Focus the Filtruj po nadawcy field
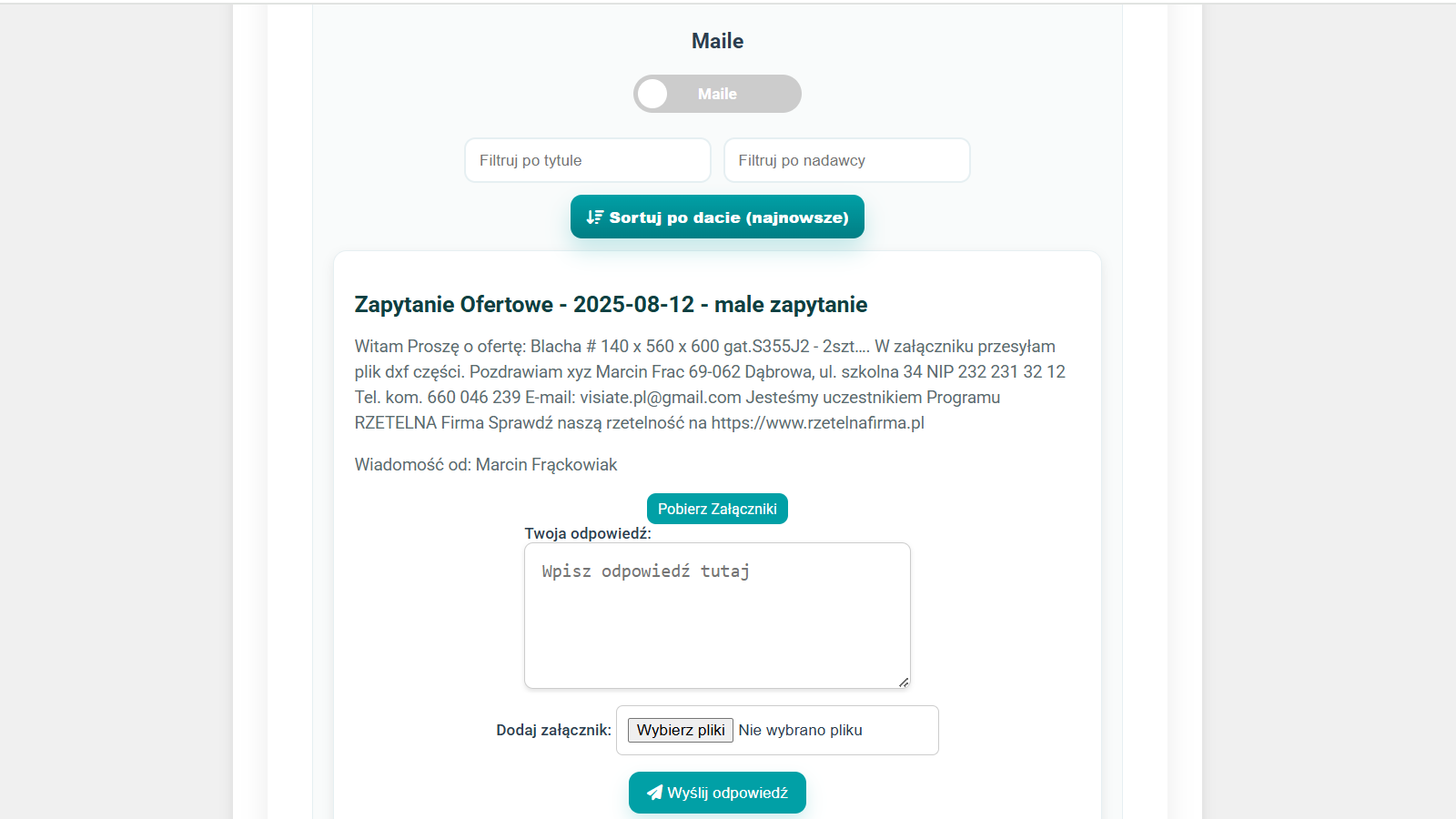 (846, 160)
